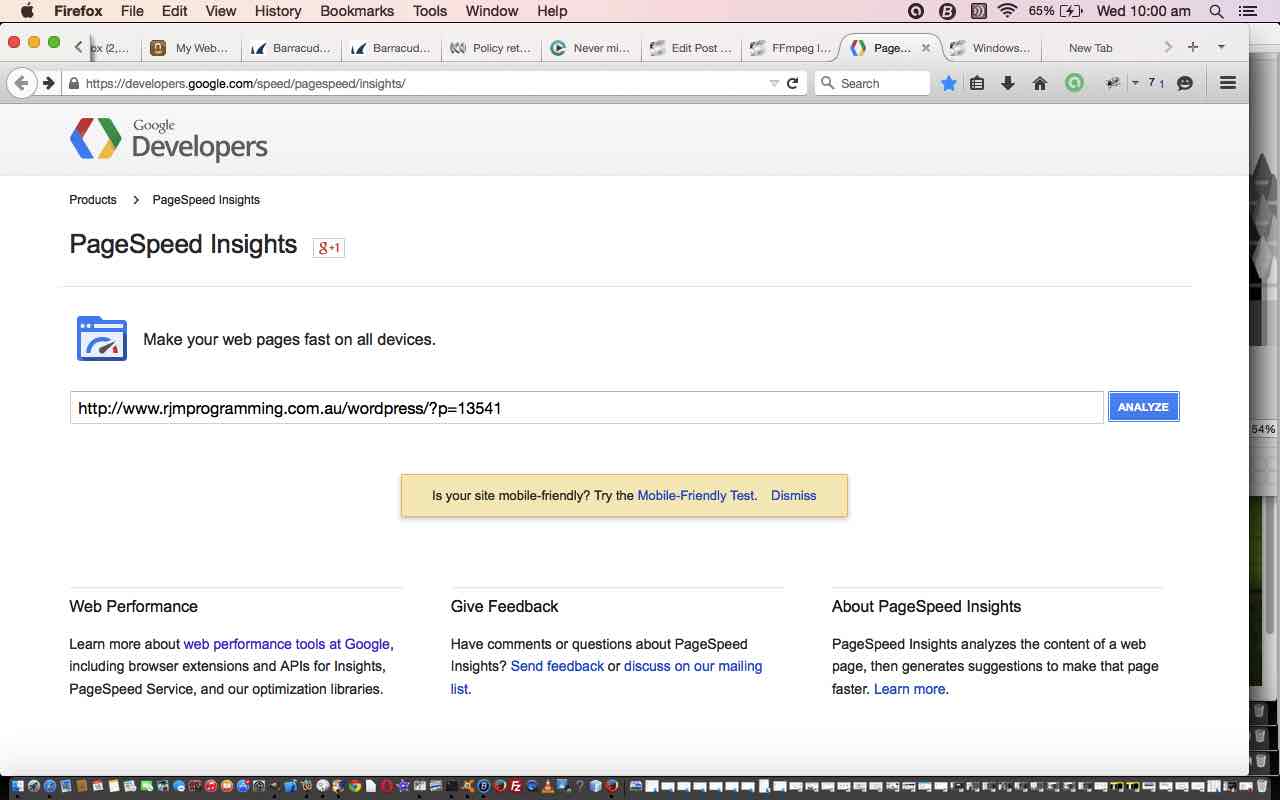Image resolution: width=1280 pixels, height=800 pixels.
Task: Open the Window menu
Action: tap(492, 11)
